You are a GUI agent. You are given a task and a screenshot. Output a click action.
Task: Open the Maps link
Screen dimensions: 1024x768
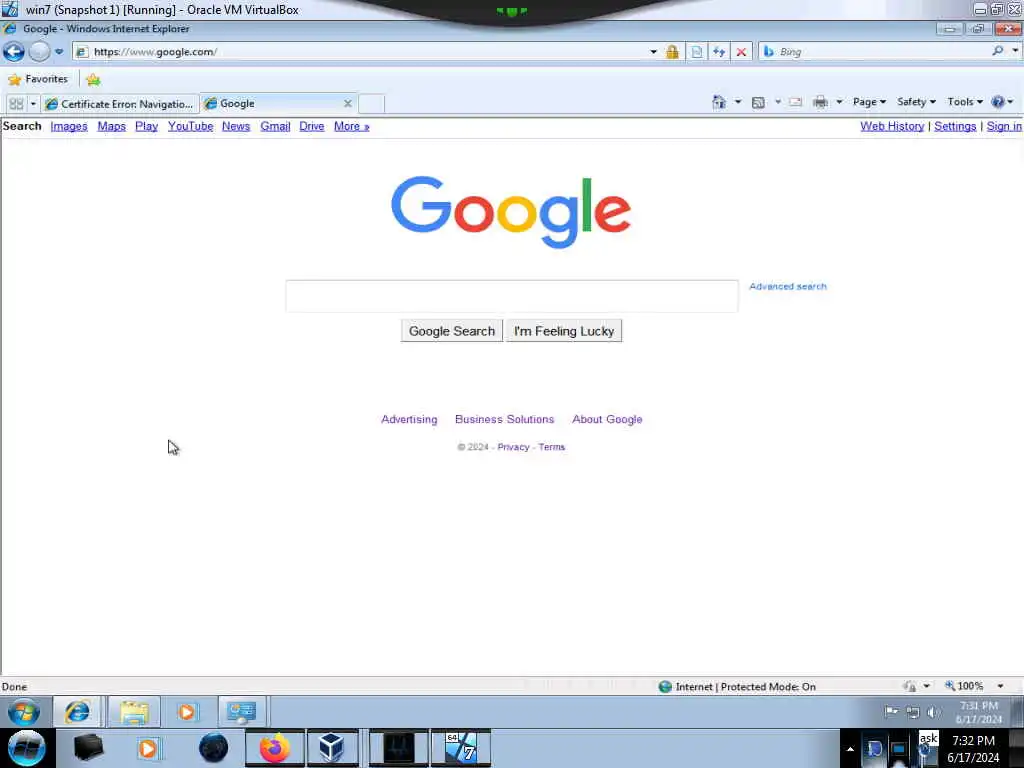click(x=112, y=126)
